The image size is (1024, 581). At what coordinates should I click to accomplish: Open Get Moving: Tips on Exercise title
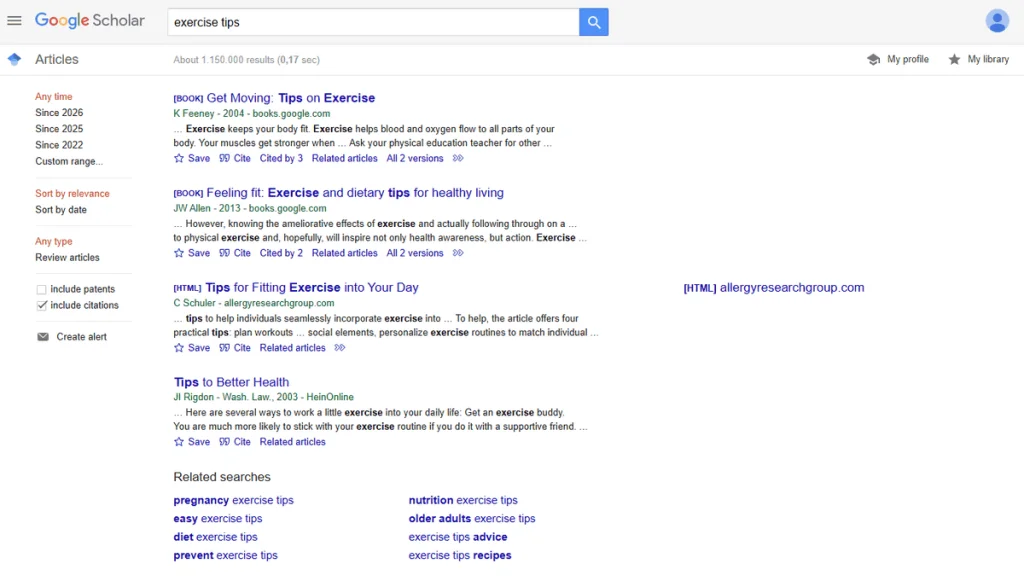[x=291, y=98]
